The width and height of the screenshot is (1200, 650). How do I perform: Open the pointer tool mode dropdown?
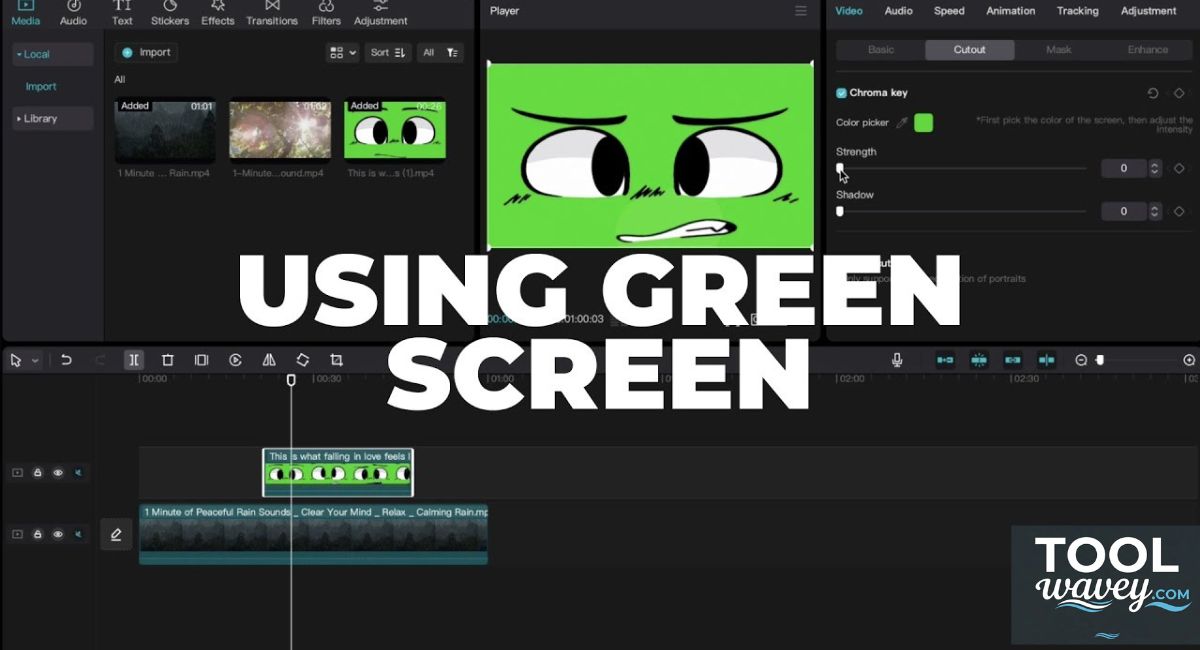pyautogui.click(x=36, y=360)
